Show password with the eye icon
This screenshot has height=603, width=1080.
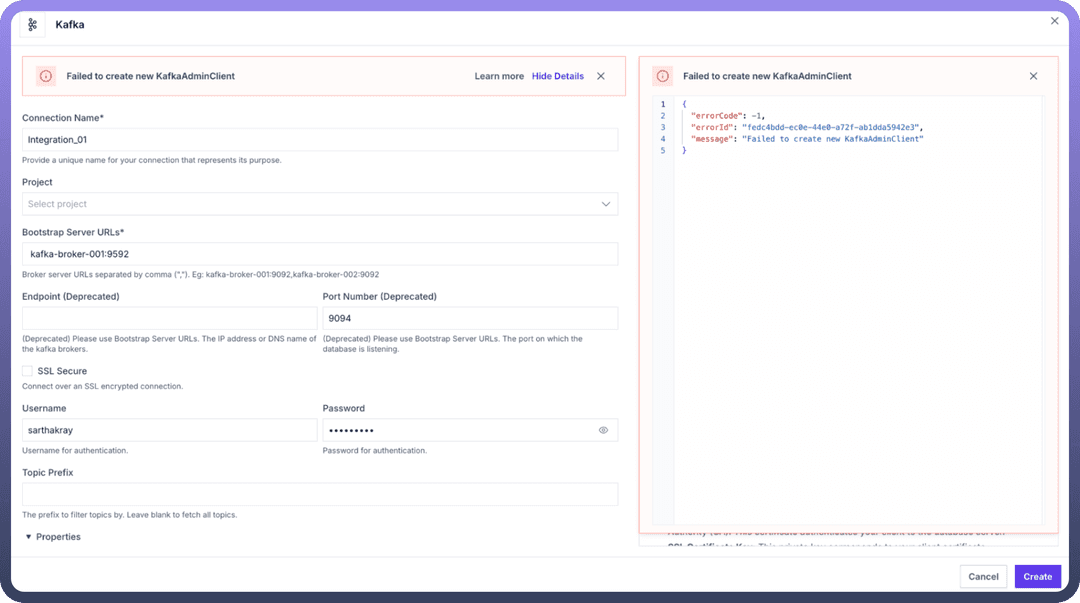tap(603, 430)
